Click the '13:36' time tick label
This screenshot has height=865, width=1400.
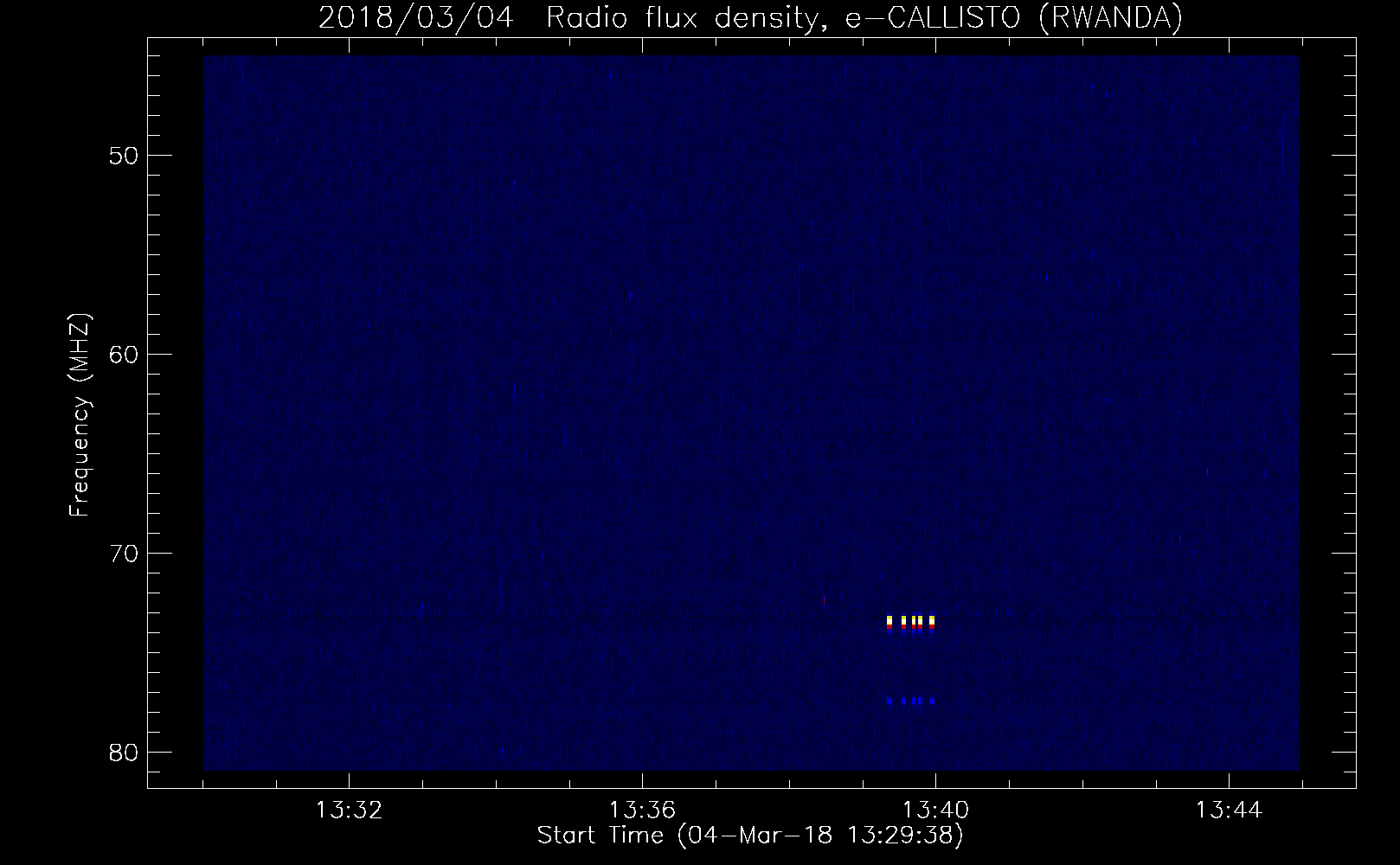642,811
